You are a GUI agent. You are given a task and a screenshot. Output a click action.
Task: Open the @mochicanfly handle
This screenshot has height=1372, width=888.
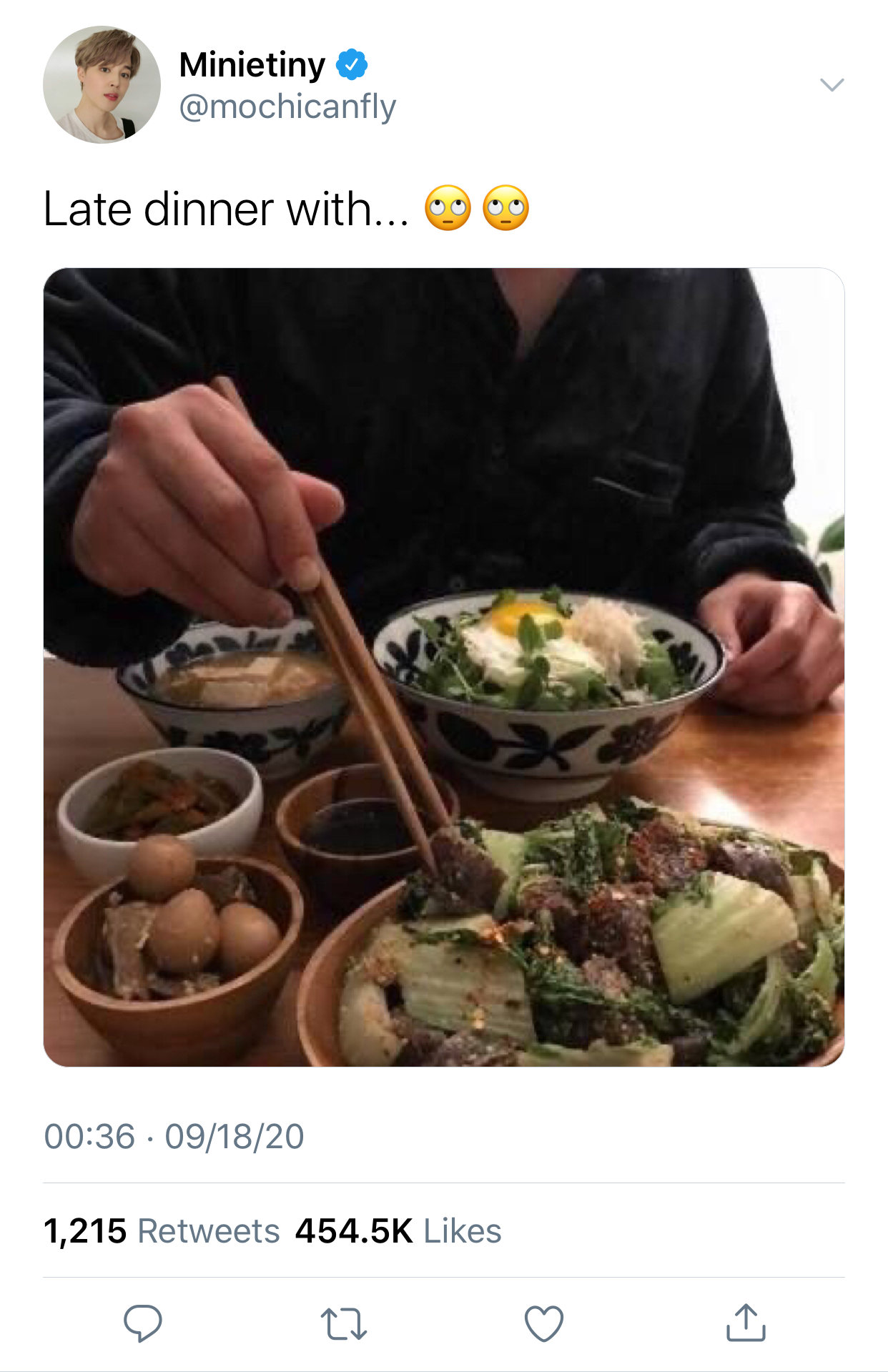point(287,107)
